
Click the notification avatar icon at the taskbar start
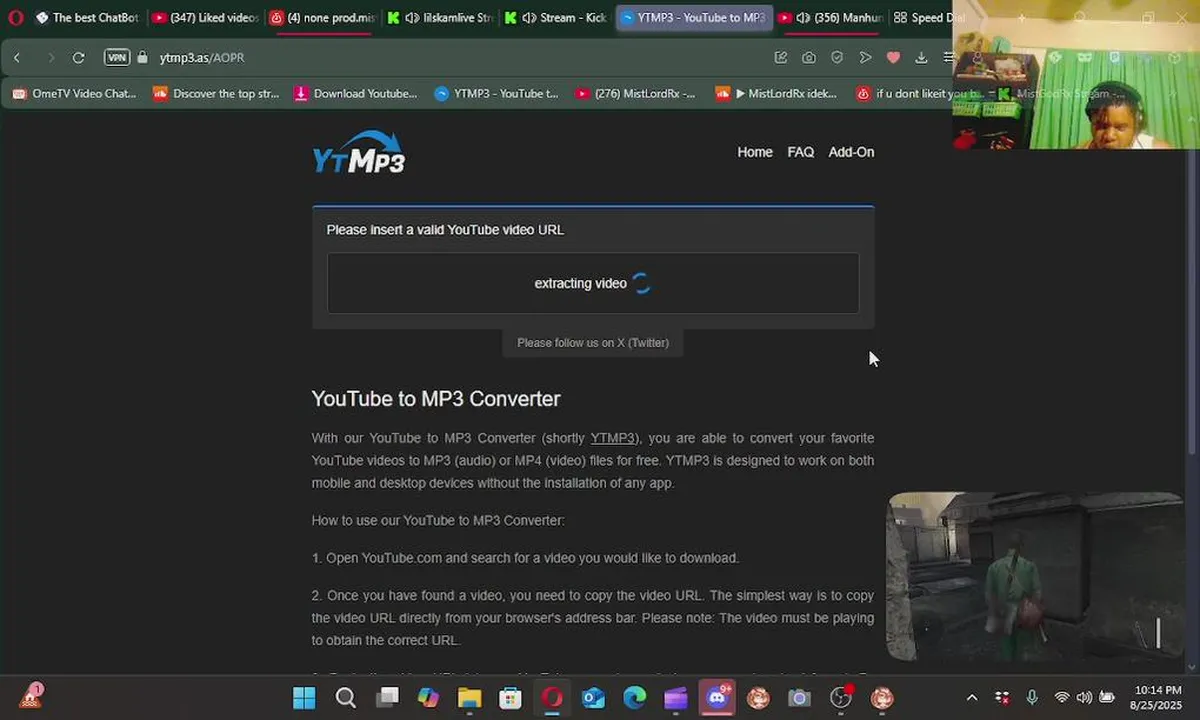tap(31, 695)
